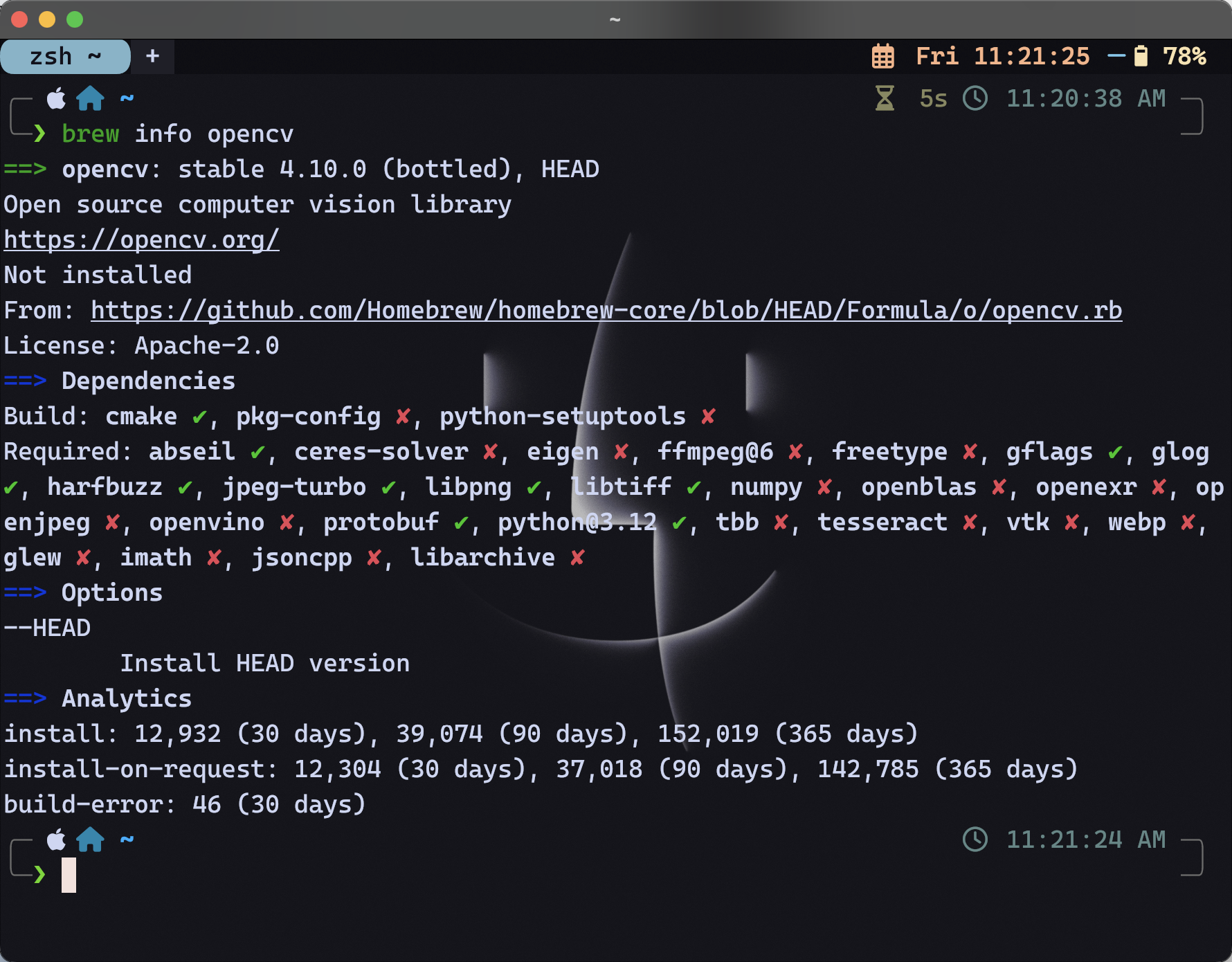
Task: Click the red X after tesseract
Action: coord(970,523)
